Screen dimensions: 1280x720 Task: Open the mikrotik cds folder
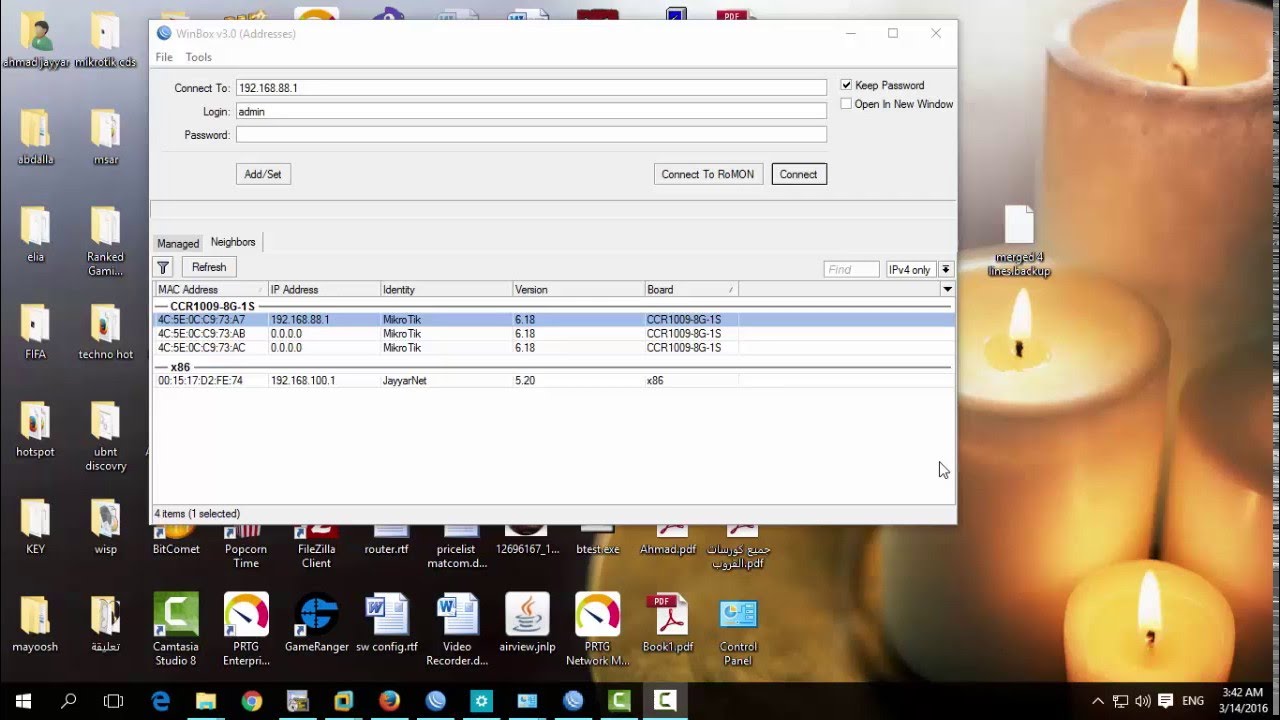coord(105,40)
